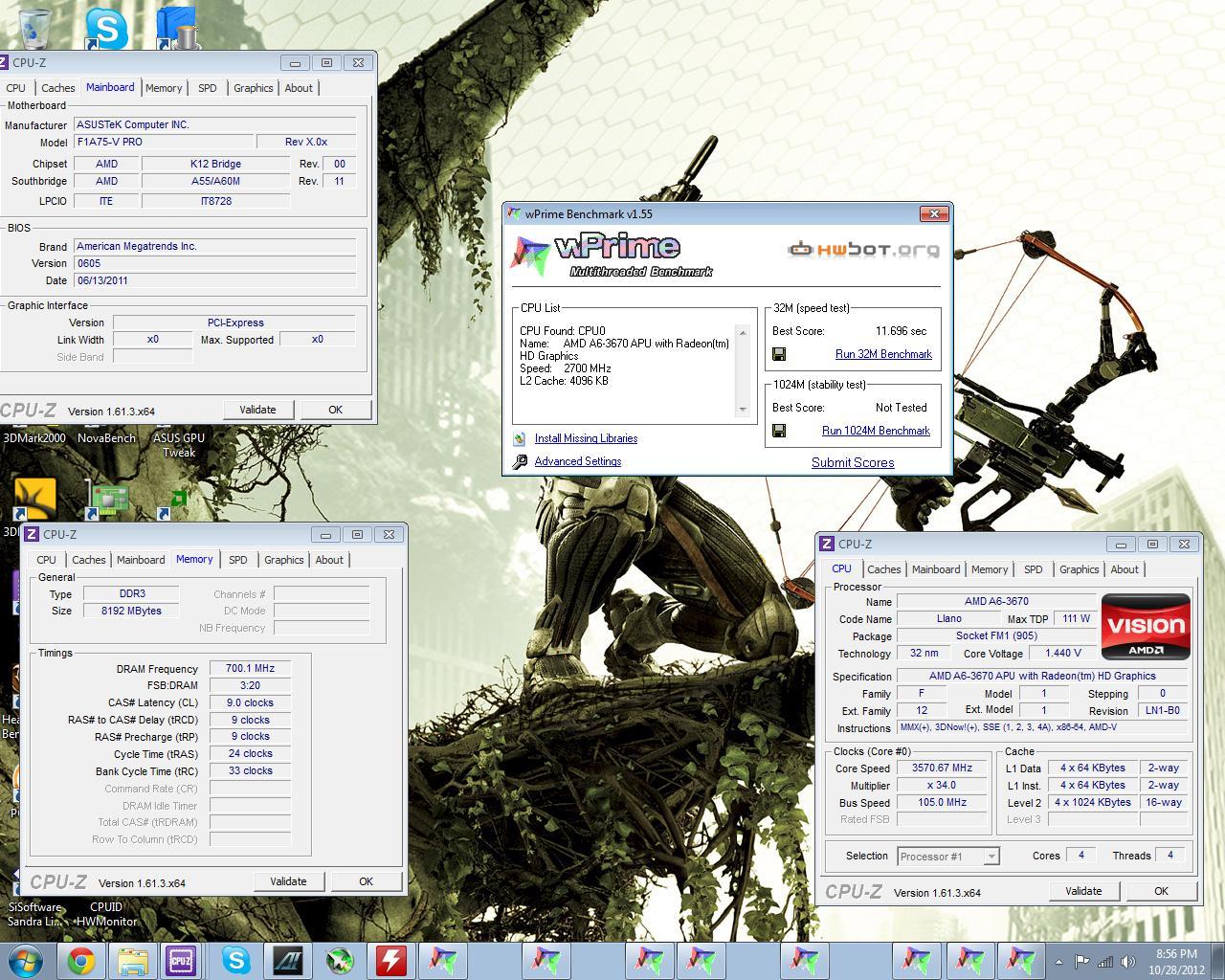Click the network signal tray icon

click(1105, 962)
